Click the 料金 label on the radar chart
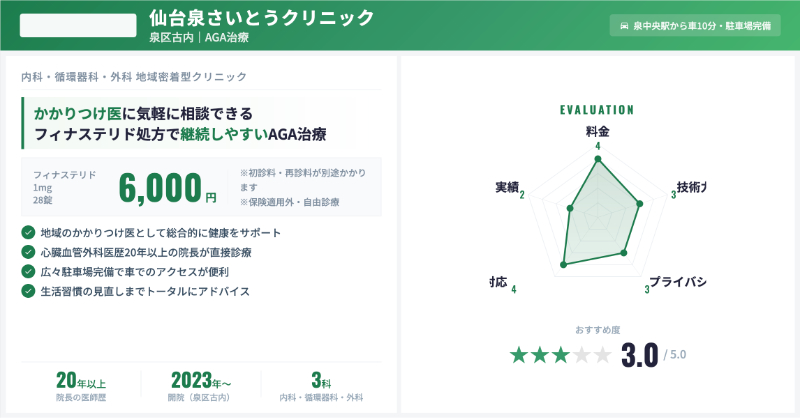Viewport: 800px width, 418px height. [597, 130]
